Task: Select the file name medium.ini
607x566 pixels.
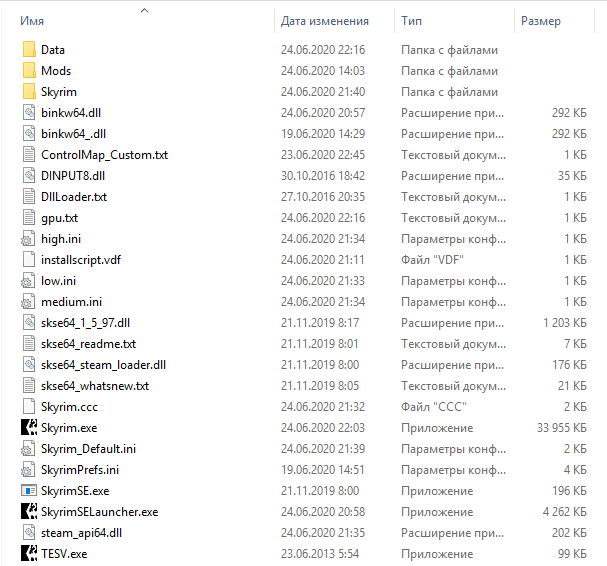Action: coord(72,302)
